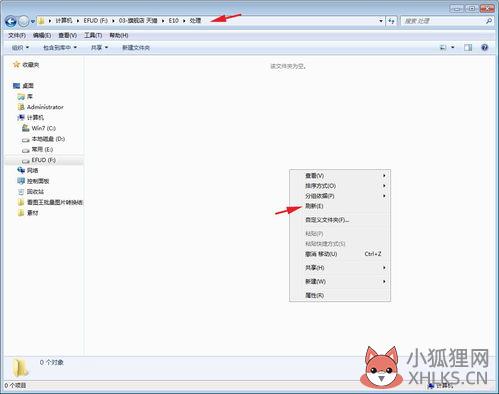Select the EFUD (F:) drive in sidebar

(x=39, y=160)
